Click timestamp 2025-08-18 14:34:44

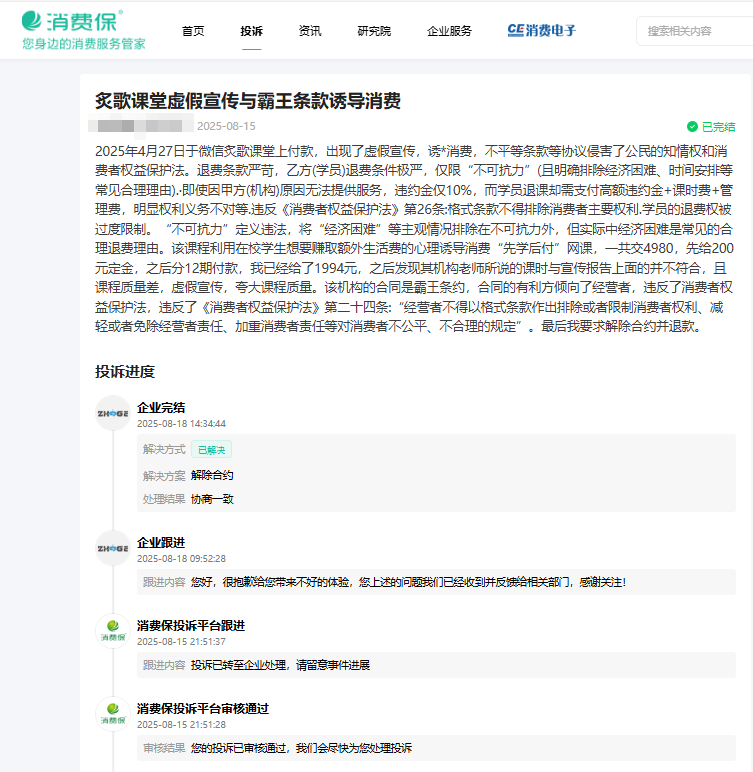coord(181,424)
